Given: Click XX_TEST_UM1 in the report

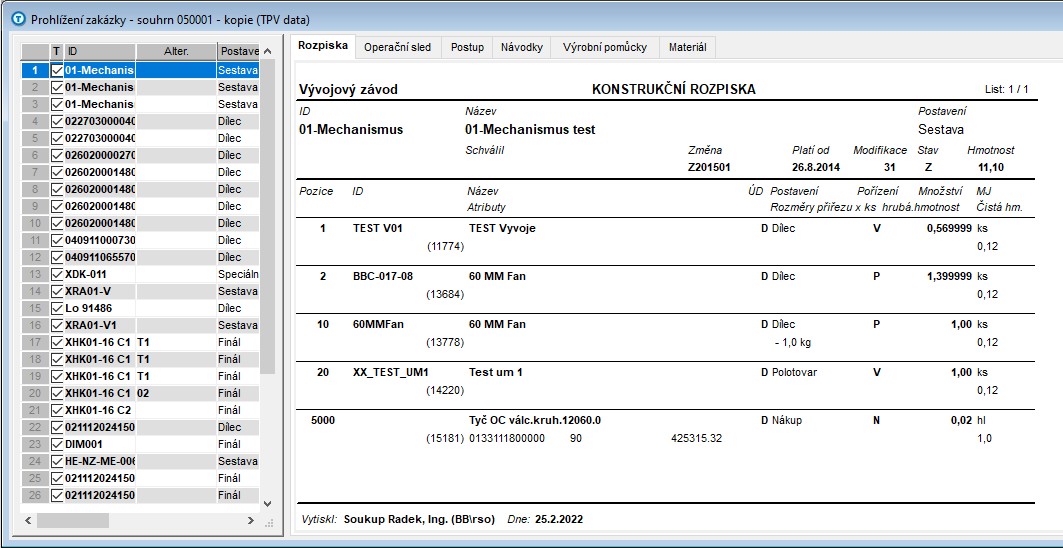Looking at the screenshot, I should click(391, 372).
